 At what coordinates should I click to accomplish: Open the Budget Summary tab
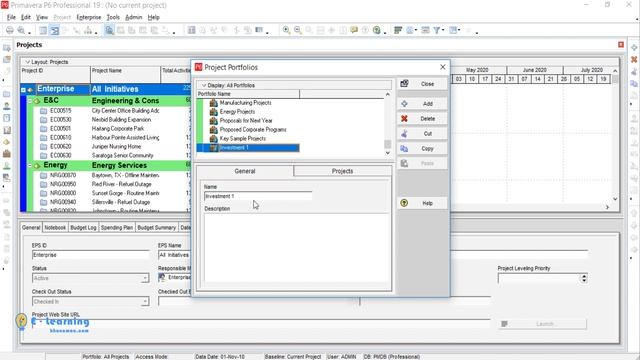[x=156, y=227]
